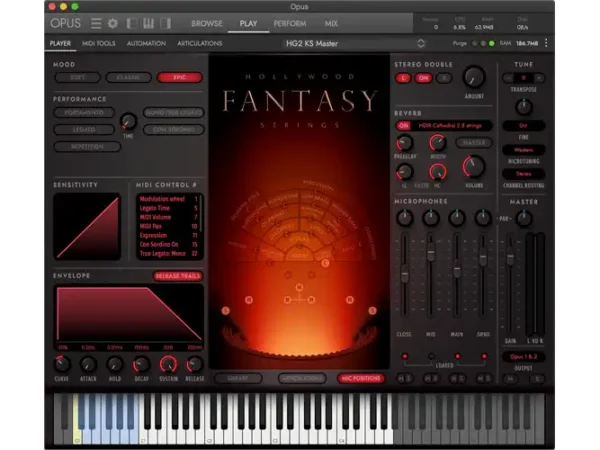Click the Reverb Master button
The image size is (600, 450).
pos(474,142)
